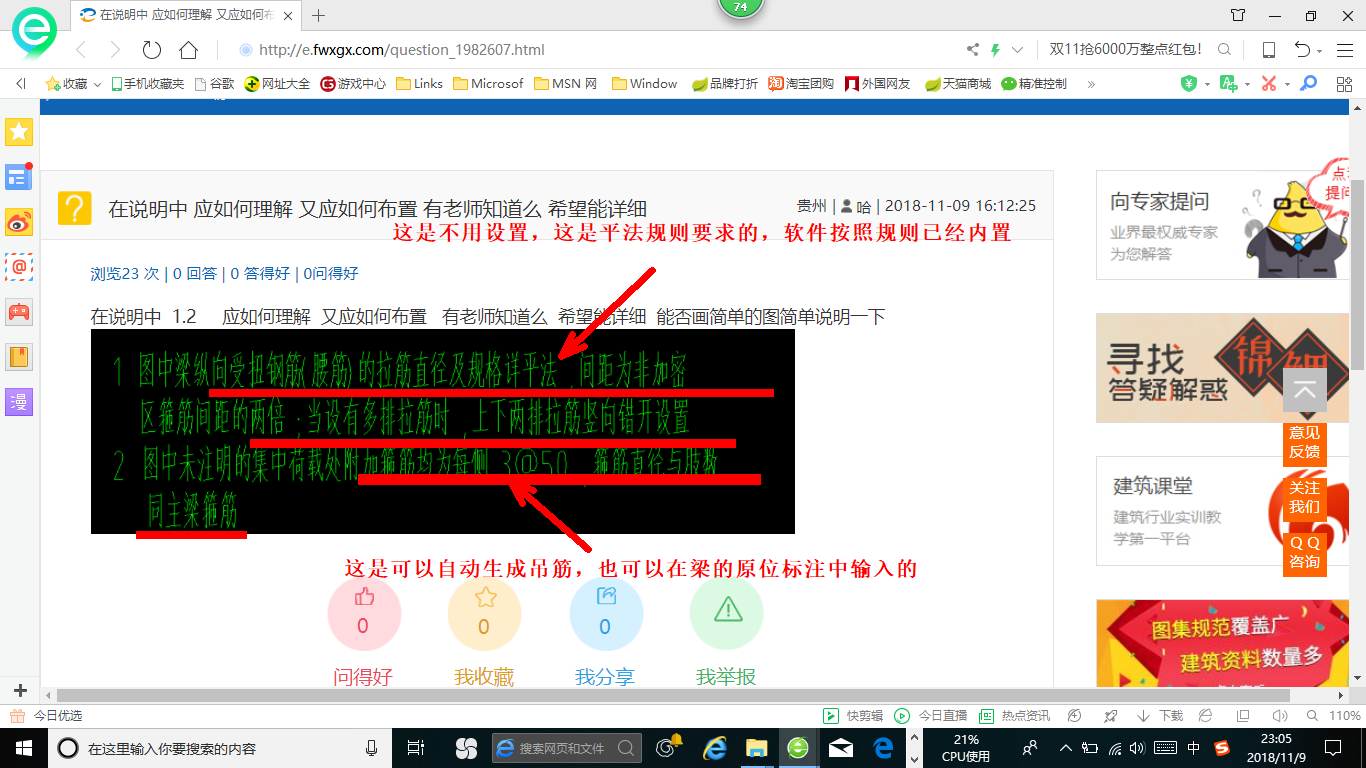Click the 我分享 share button
This screenshot has height=768, width=1366.
pos(605,614)
